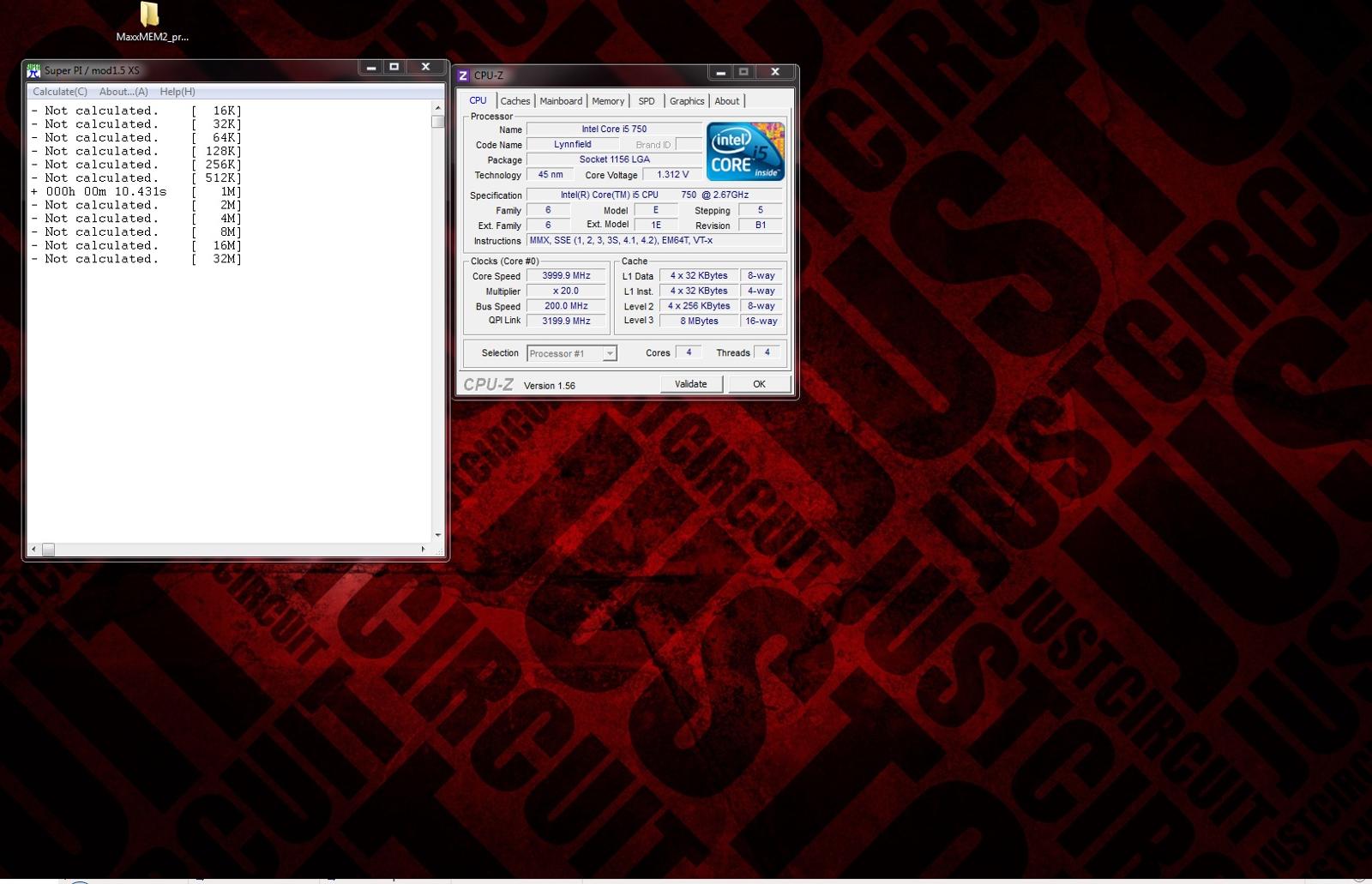Click the Core Voltage value '1.312 V'
This screenshot has height=884, width=1372.
[673, 175]
